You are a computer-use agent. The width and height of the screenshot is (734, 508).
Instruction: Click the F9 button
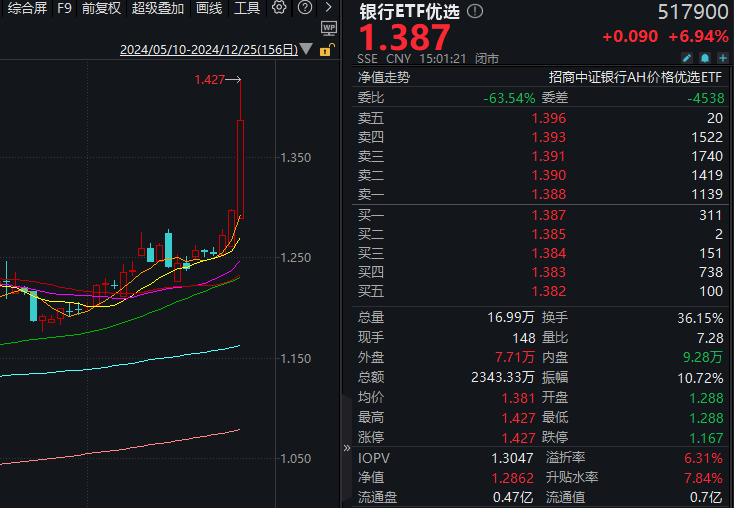tap(64, 8)
